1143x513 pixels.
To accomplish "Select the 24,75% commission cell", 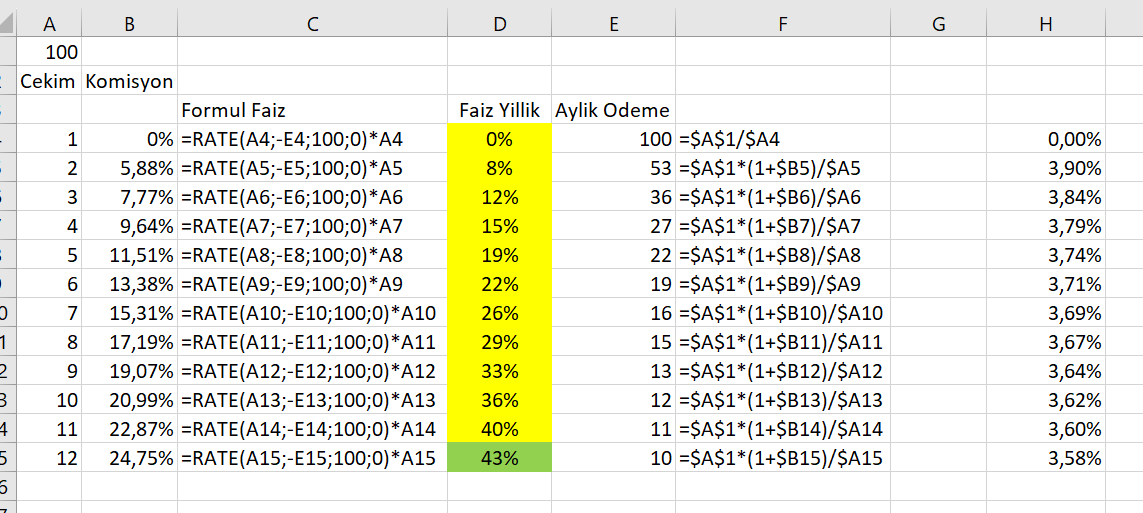I will (130, 458).
